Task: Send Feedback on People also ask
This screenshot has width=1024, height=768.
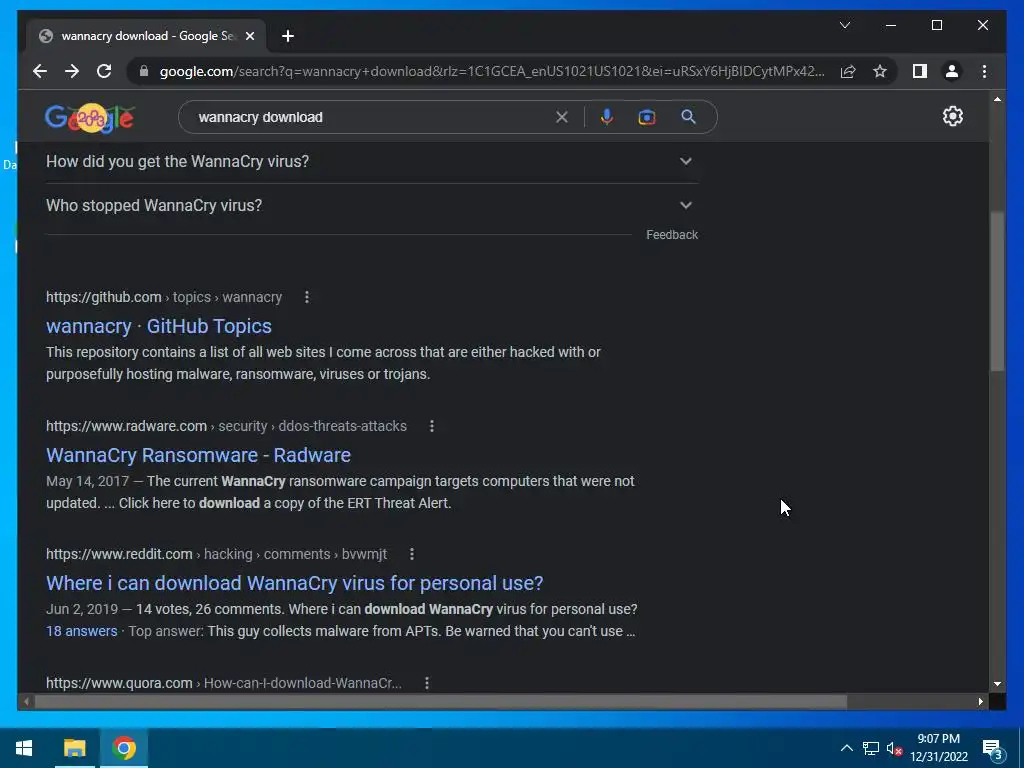Action: click(672, 234)
